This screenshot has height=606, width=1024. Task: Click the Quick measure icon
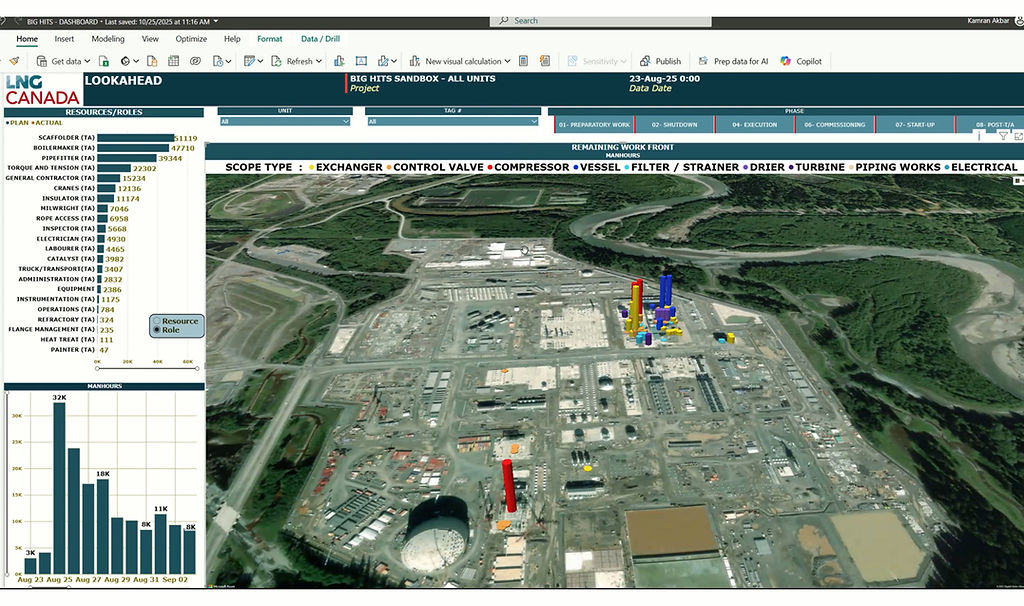tap(545, 61)
